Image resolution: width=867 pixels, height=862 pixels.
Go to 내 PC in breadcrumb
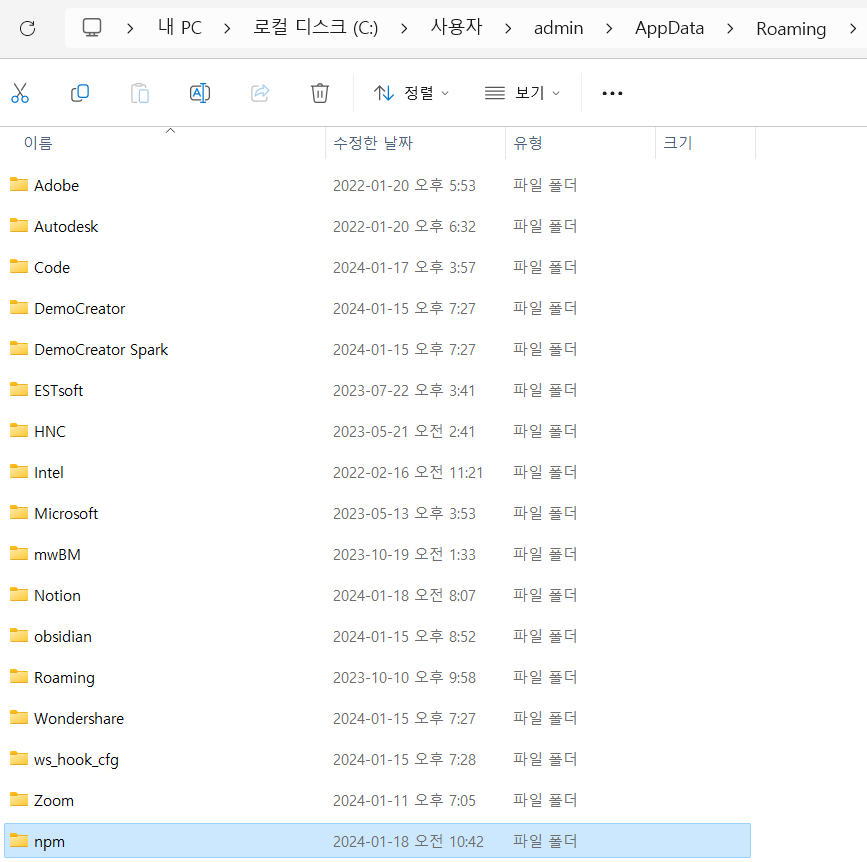(x=180, y=27)
